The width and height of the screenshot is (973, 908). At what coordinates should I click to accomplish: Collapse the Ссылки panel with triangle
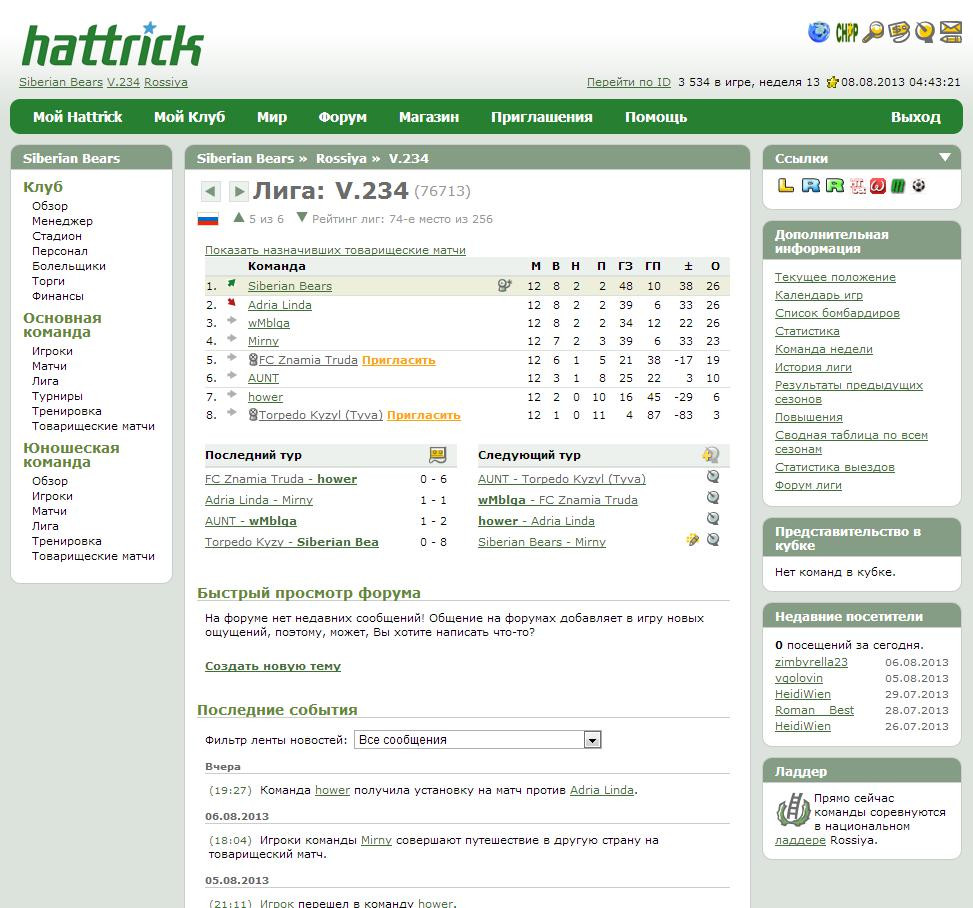click(x=944, y=158)
